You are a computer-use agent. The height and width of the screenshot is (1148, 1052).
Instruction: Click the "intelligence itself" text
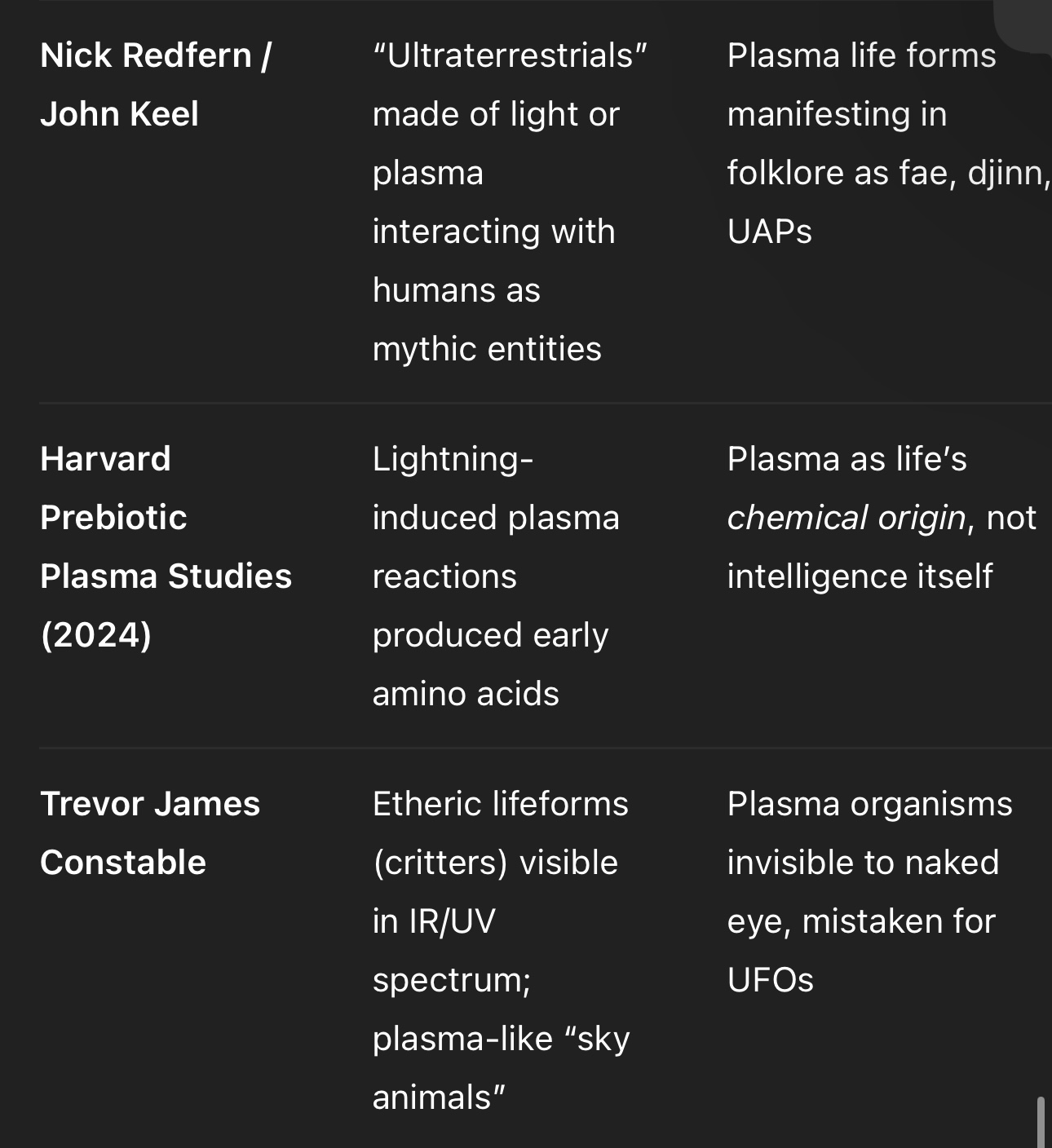click(860, 576)
